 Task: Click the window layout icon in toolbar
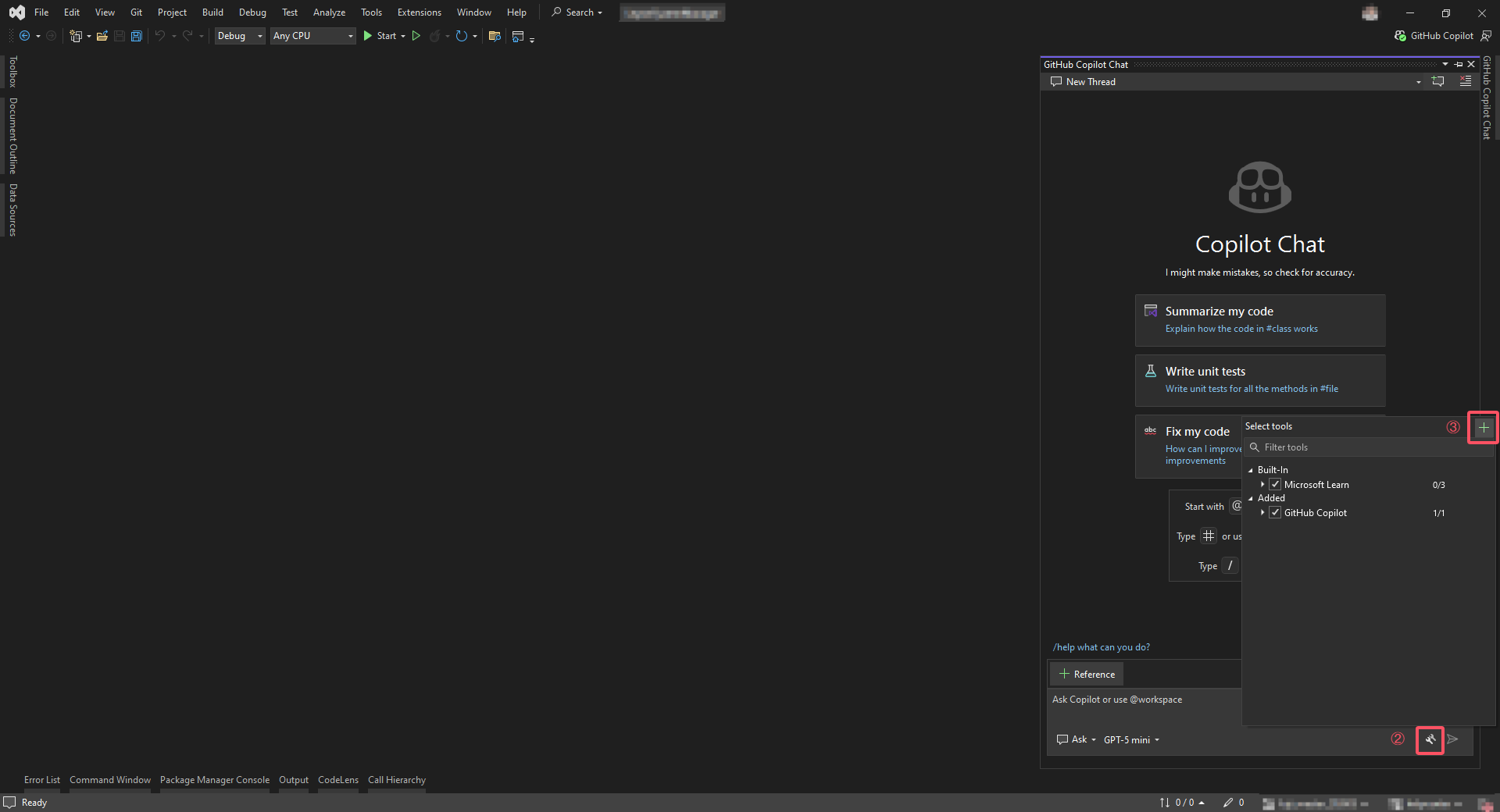518,36
